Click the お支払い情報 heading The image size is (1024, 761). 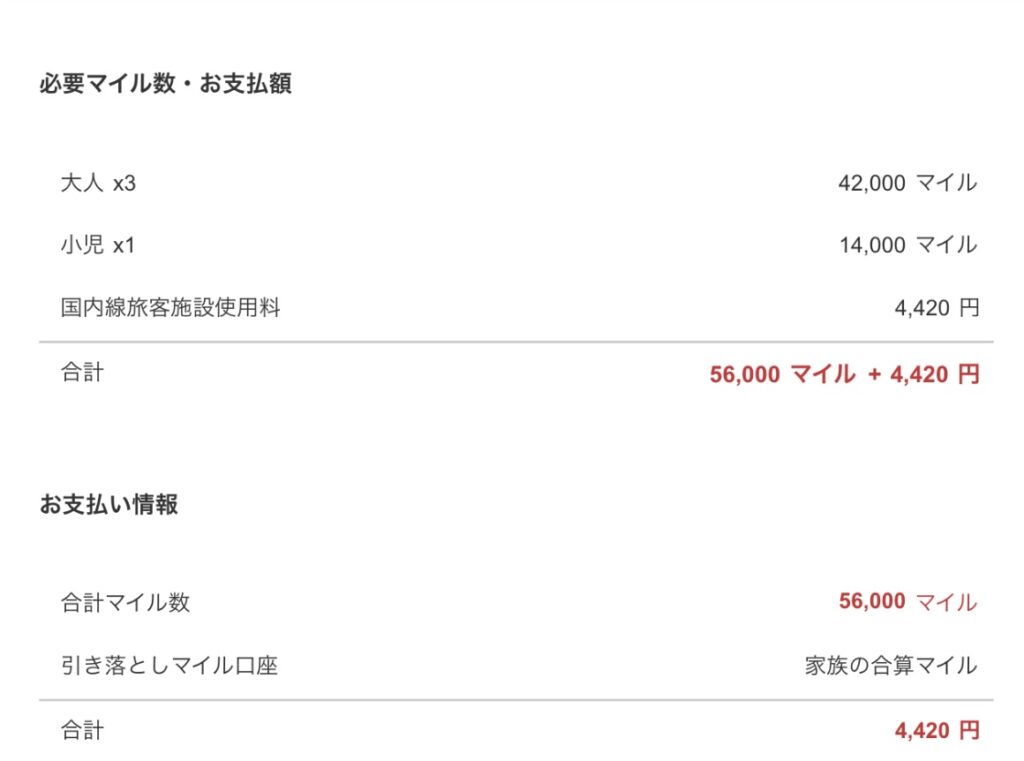tap(108, 504)
